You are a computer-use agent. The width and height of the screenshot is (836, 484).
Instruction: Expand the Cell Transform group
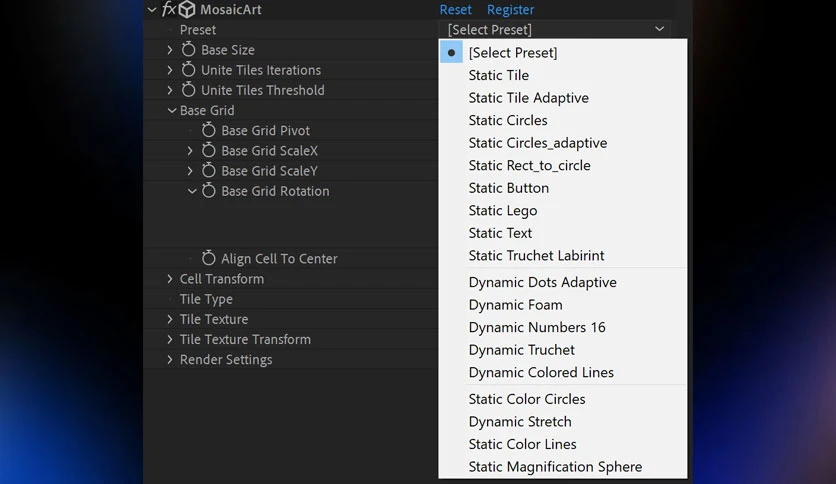(170, 279)
